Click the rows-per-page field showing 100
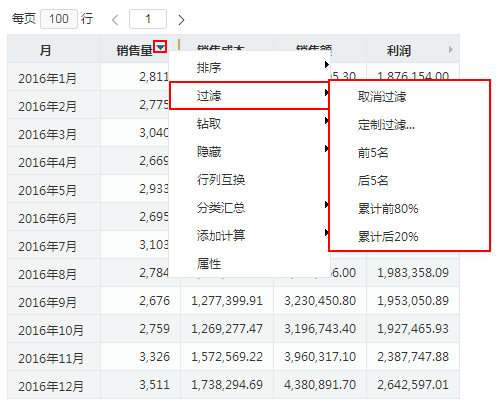499x412 pixels. pyautogui.click(x=59, y=19)
